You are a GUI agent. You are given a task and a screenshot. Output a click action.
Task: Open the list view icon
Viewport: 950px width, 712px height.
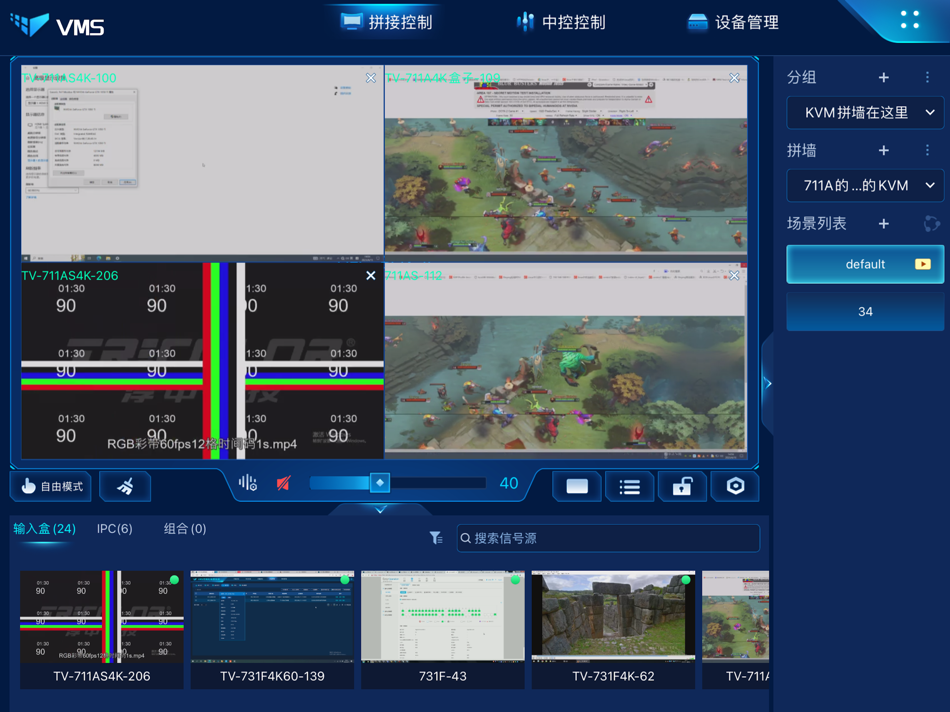point(629,486)
